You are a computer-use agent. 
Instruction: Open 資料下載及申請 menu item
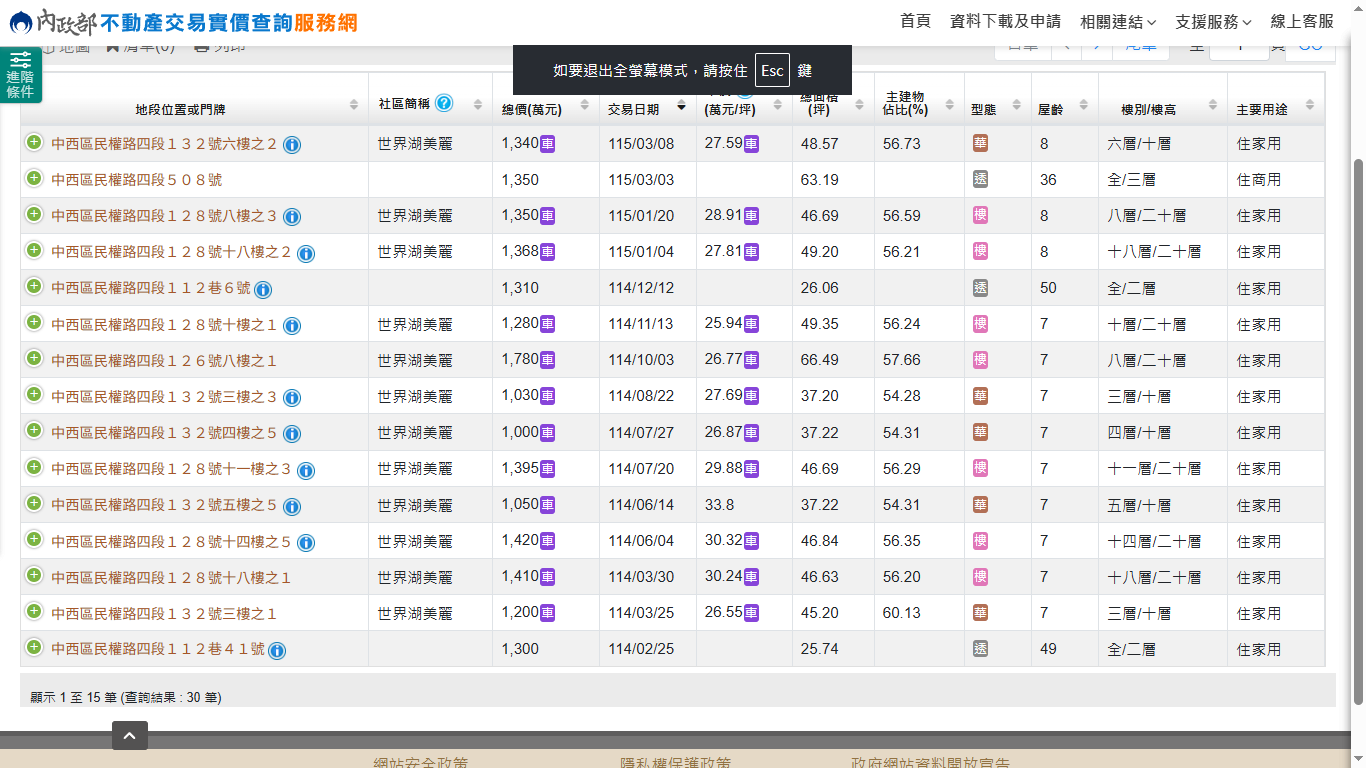pyautogui.click(x=1005, y=22)
